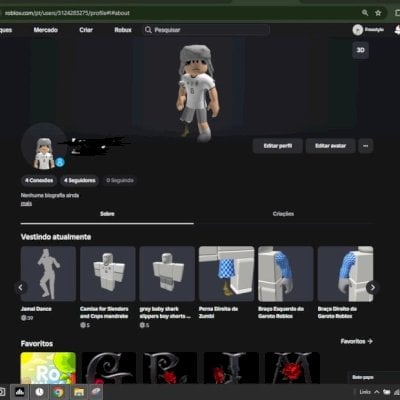Open File Explorer folder icon on taskbar
The height and width of the screenshot is (400, 400).
coord(79,392)
